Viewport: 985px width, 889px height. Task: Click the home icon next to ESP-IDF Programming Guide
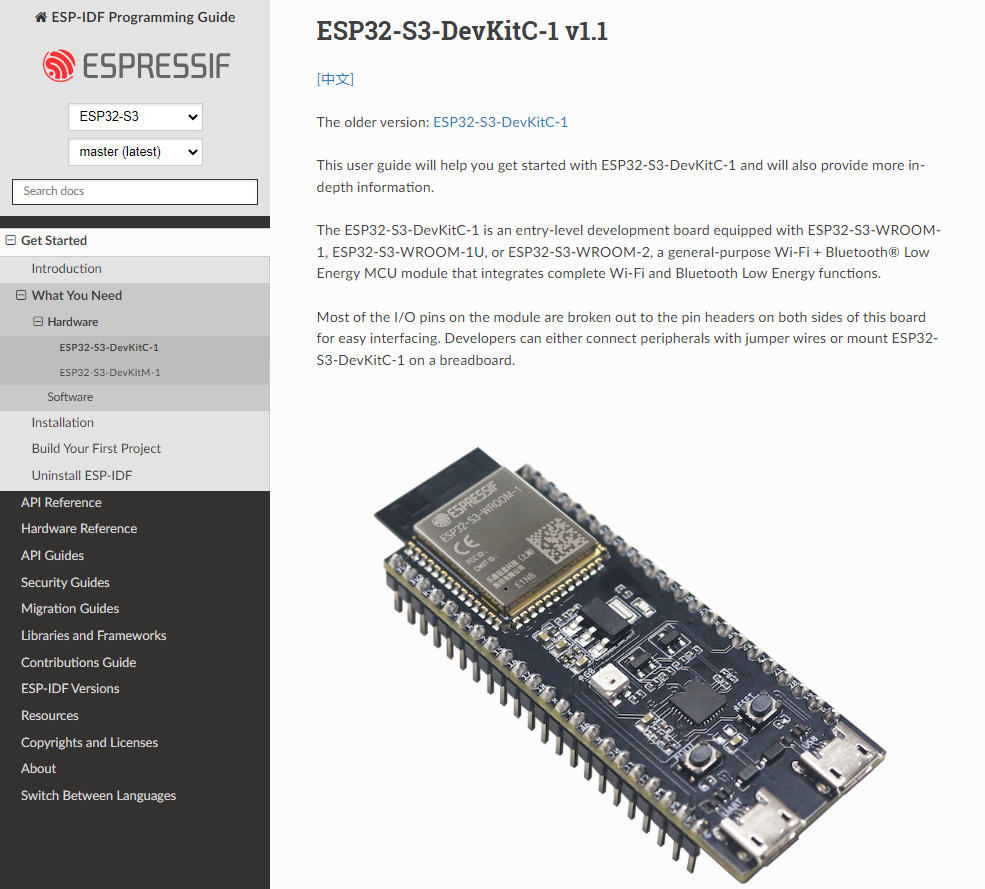pos(39,16)
